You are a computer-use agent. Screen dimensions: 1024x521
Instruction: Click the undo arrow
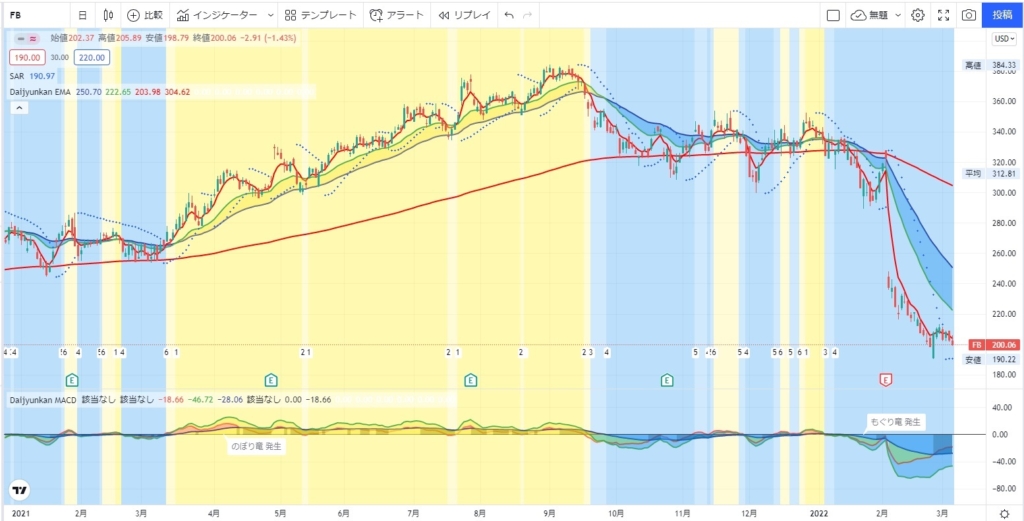tap(509, 15)
